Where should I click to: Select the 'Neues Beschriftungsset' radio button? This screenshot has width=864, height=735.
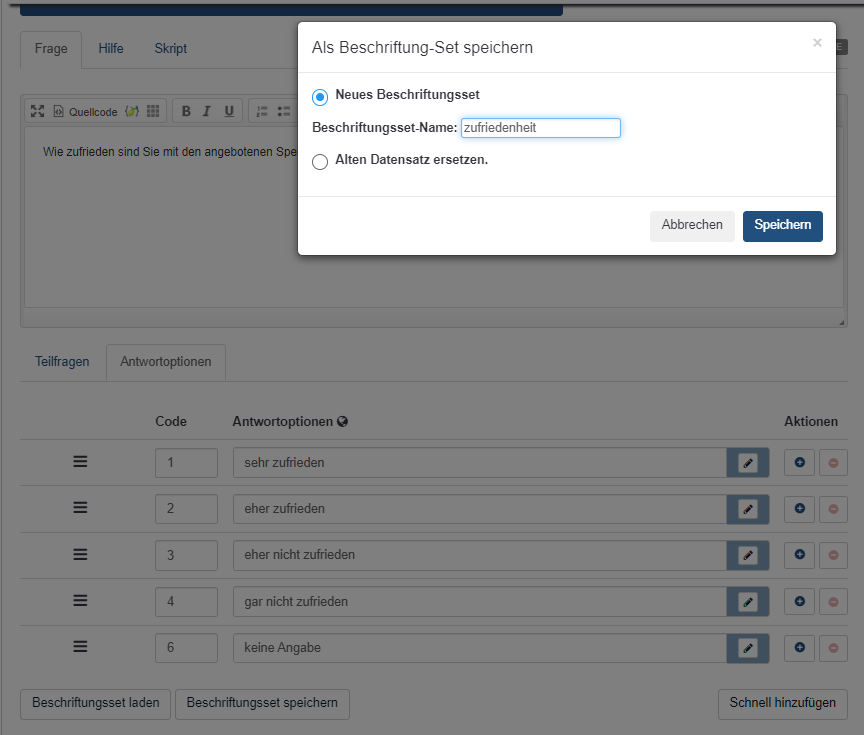pos(320,97)
